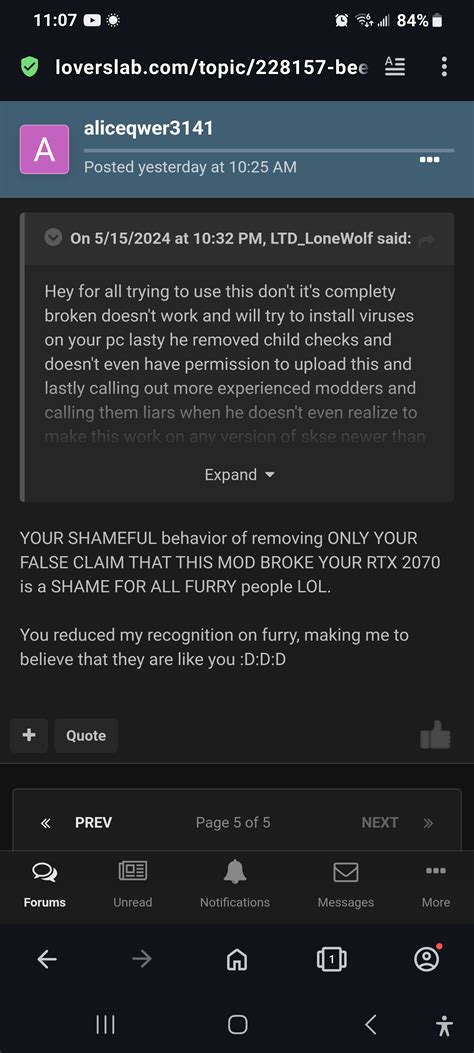Tap the loverslab.com URL address field
Image resolution: width=474 pixels, height=1053 pixels.
[x=211, y=66]
